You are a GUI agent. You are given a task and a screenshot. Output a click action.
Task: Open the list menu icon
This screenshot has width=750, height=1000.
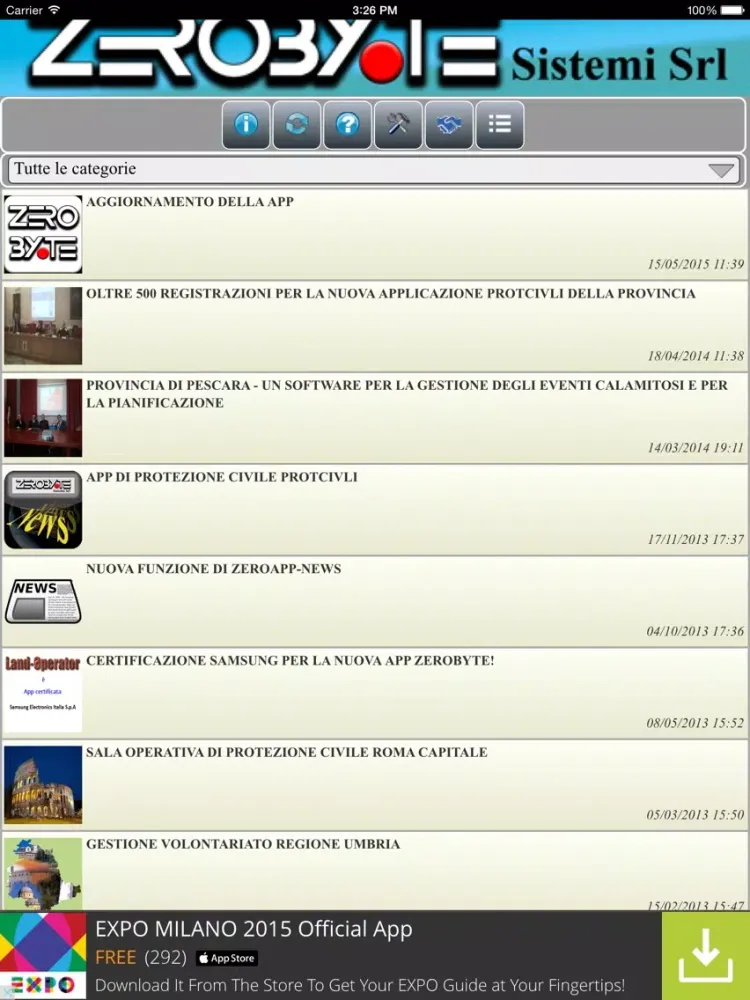click(x=500, y=124)
